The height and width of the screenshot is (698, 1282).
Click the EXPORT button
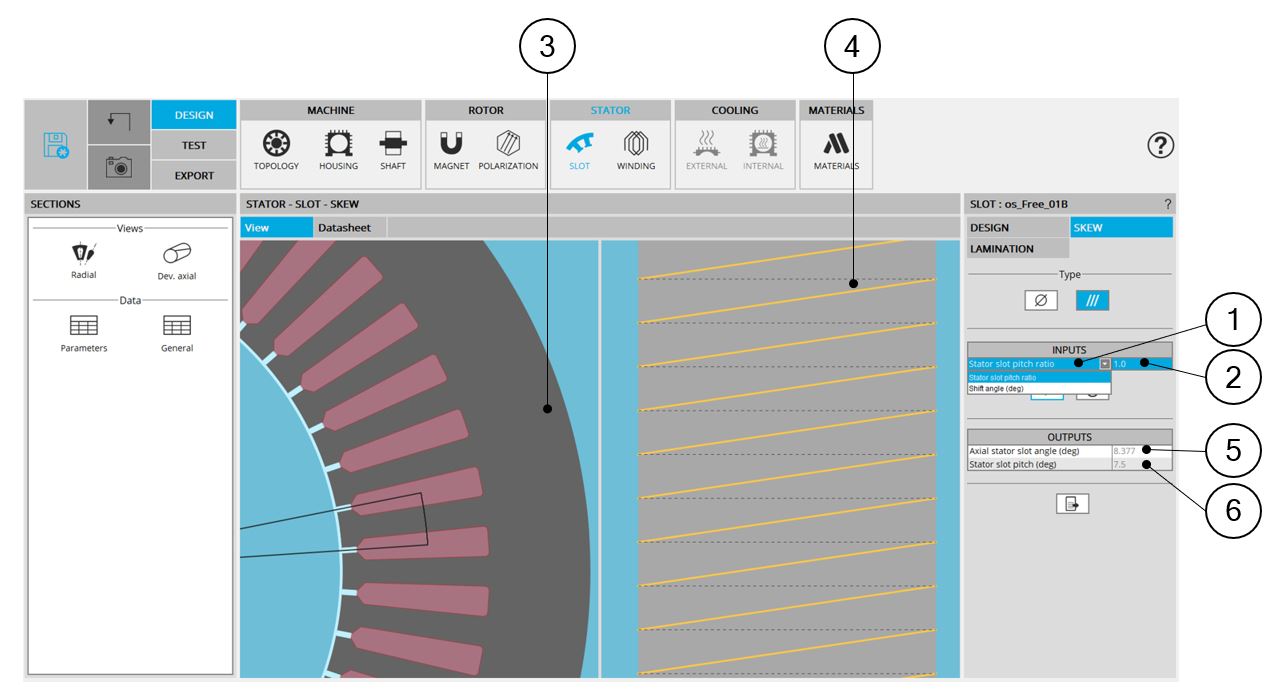pos(194,175)
